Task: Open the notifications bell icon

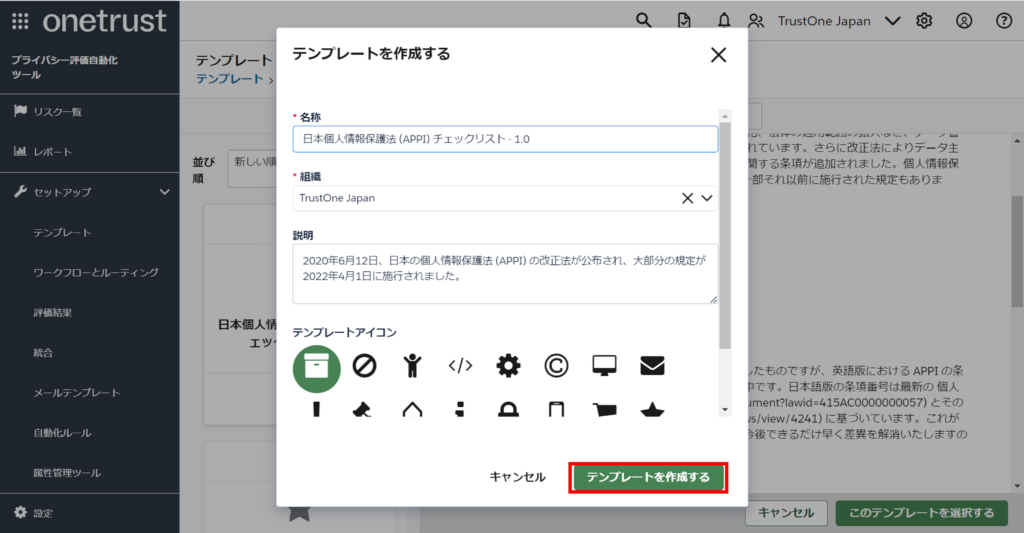Action: pos(724,21)
